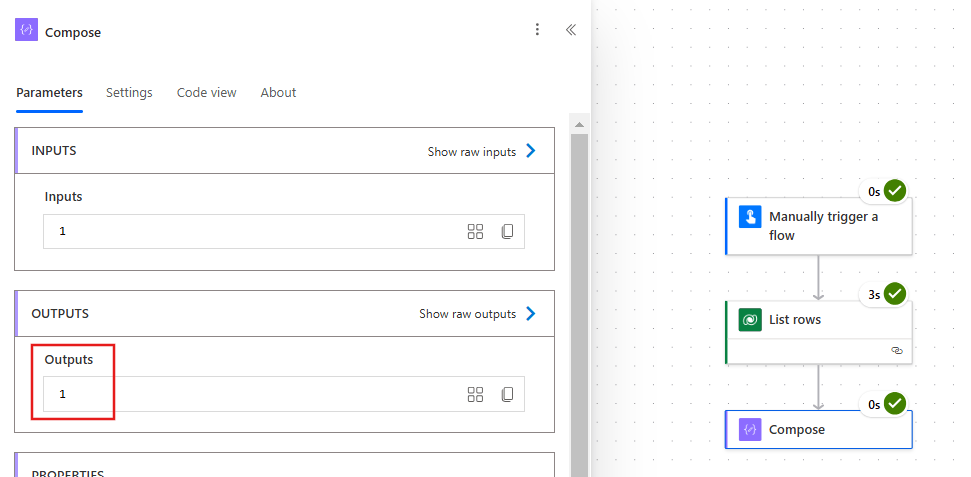Expand raw inputs chevron arrow
Image resolution: width=971 pixels, height=477 pixels.
click(531, 151)
